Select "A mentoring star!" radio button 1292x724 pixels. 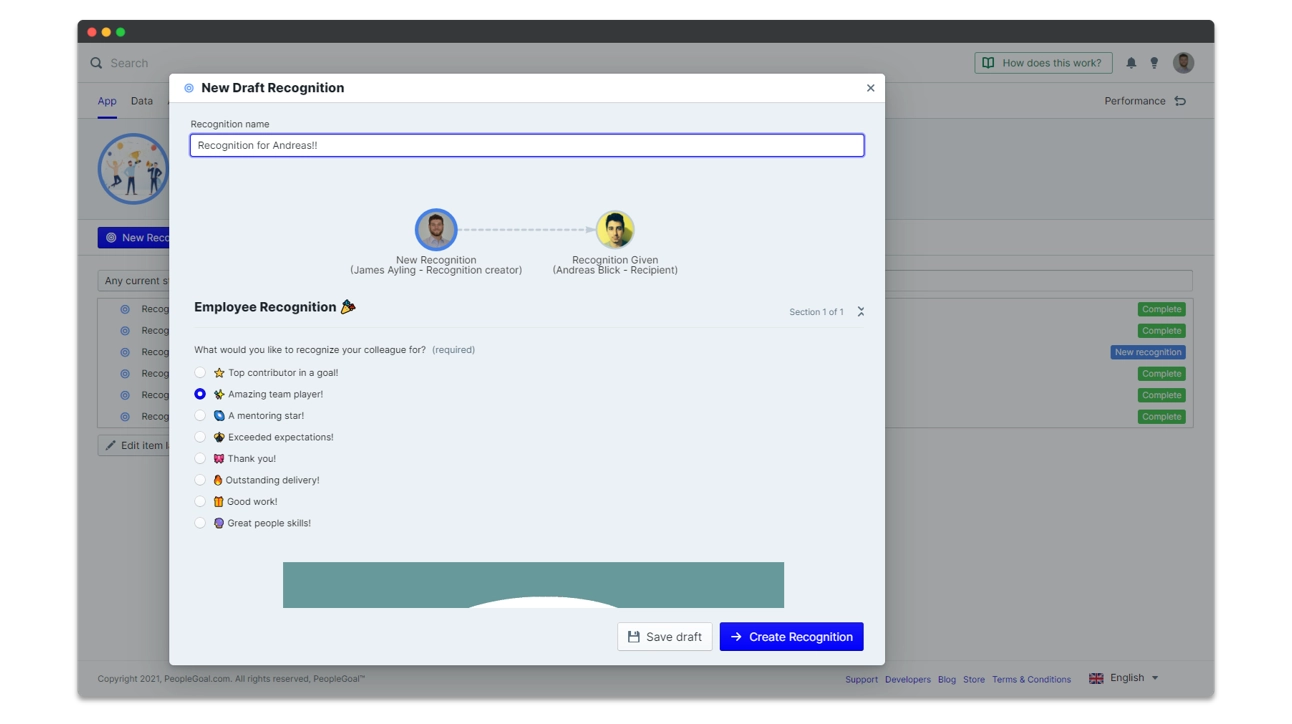200,416
